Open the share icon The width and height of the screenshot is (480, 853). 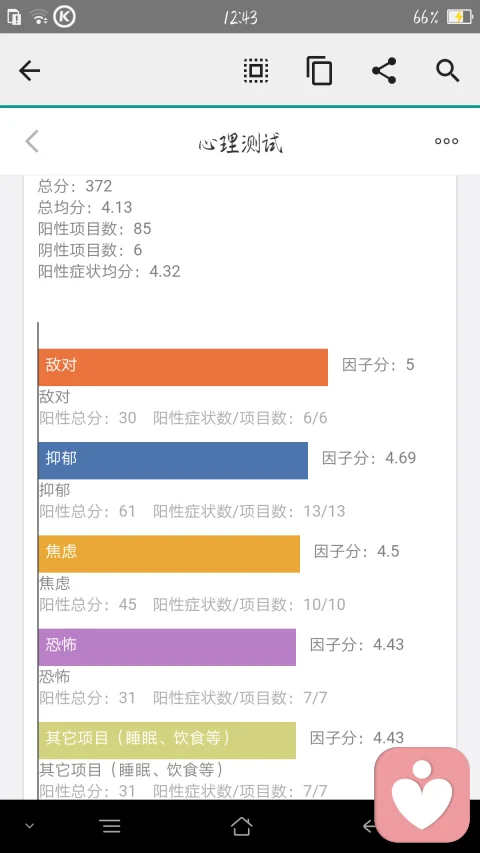pyautogui.click(x=384, y=71)
